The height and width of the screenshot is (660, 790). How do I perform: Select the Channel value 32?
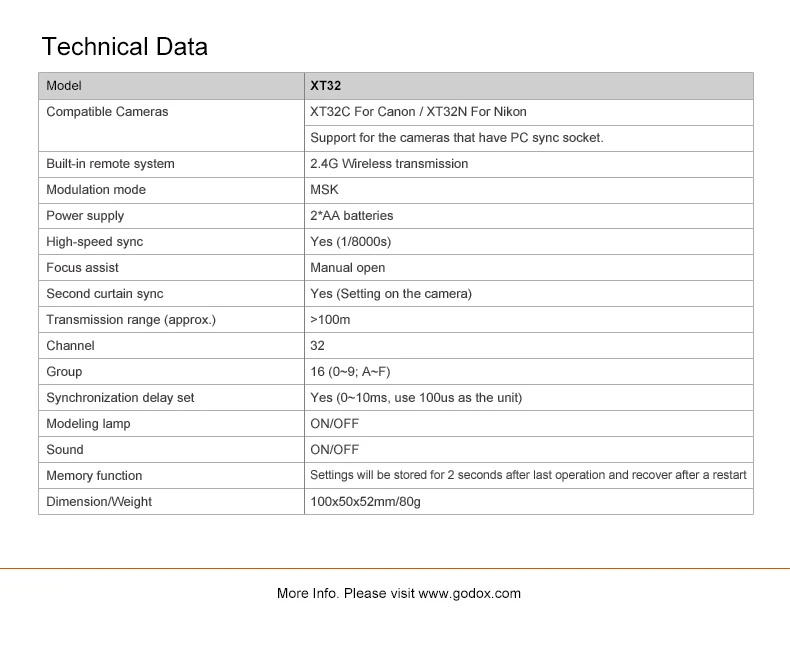point(317,346)
